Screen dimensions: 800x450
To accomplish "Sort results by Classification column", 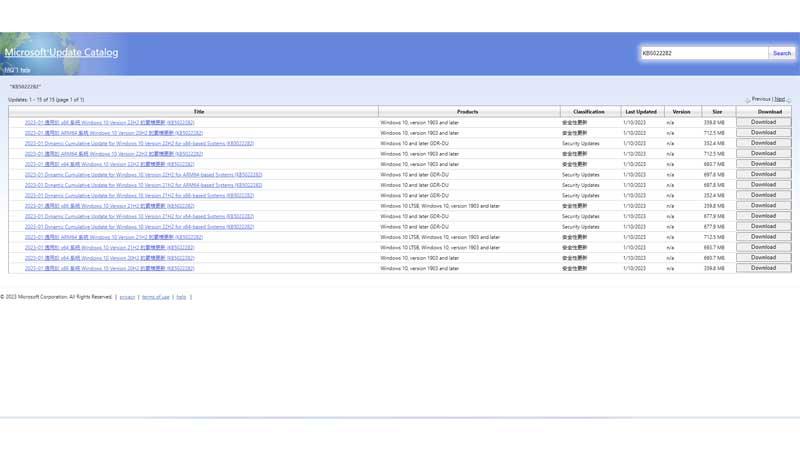I will point(589,112).
